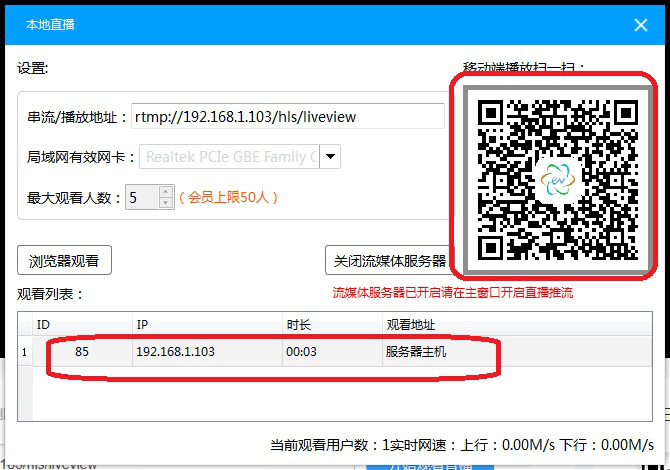
Task: Click the 时长 column header
Action: pos(332,324)
